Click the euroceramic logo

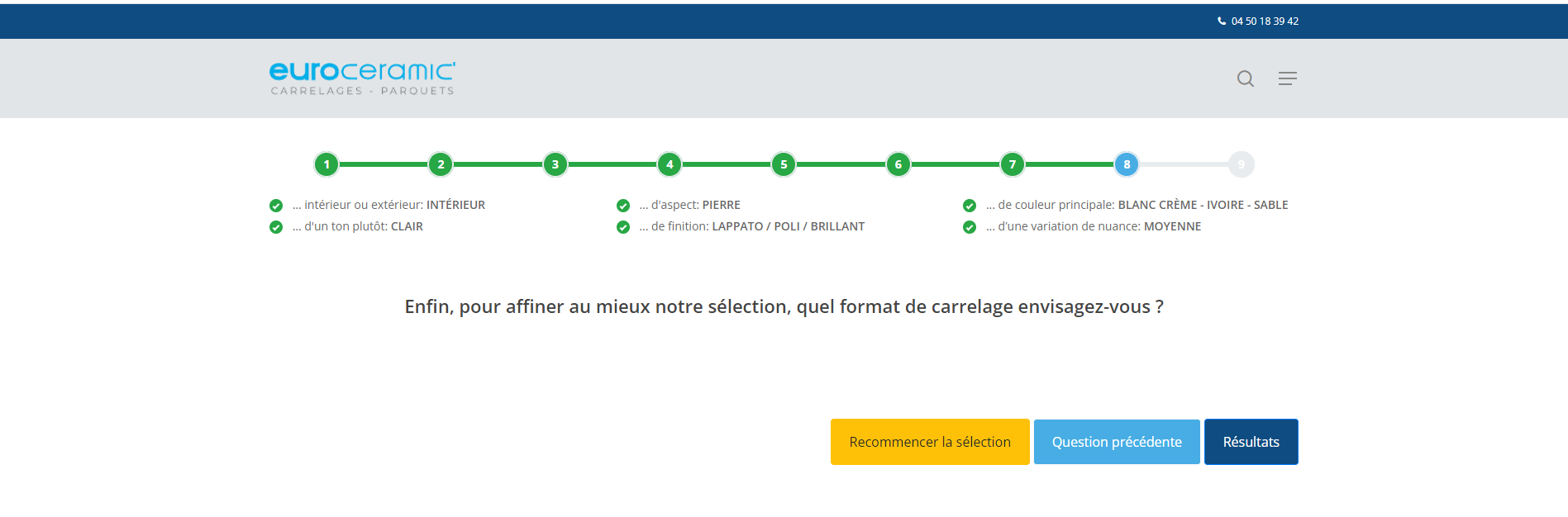(362, 78)
